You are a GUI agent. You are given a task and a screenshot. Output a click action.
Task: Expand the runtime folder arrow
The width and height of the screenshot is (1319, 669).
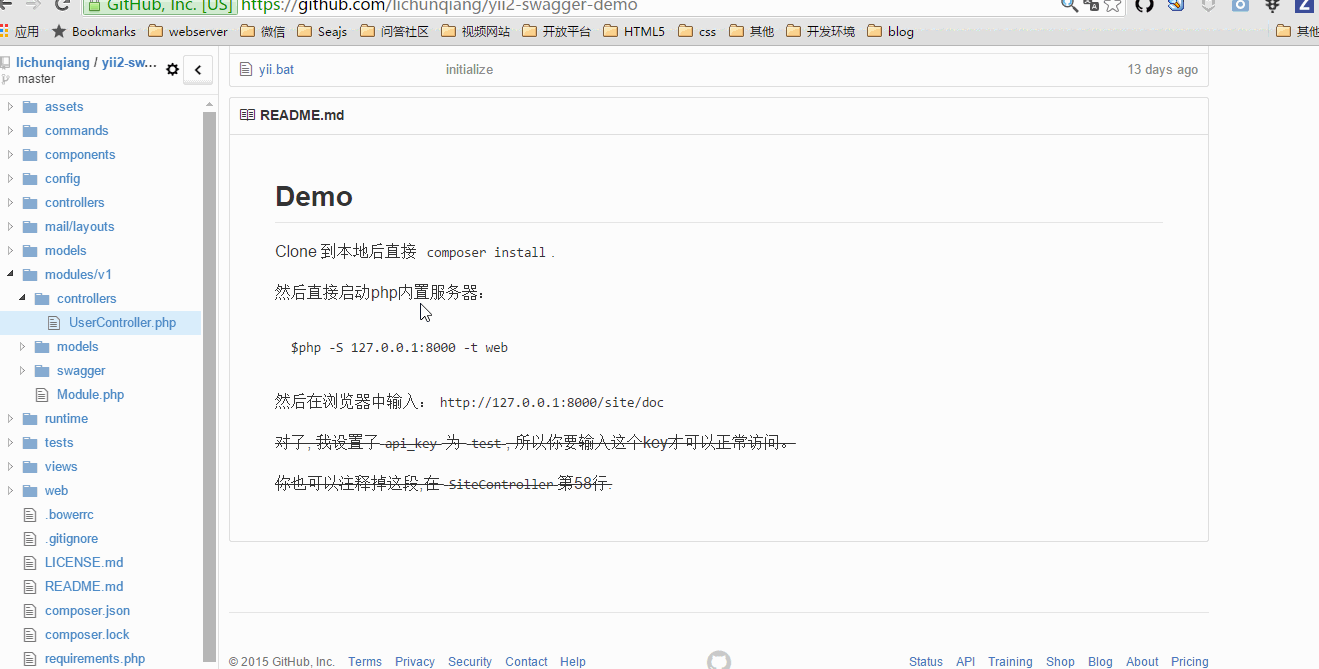click(x=10, y=418)
